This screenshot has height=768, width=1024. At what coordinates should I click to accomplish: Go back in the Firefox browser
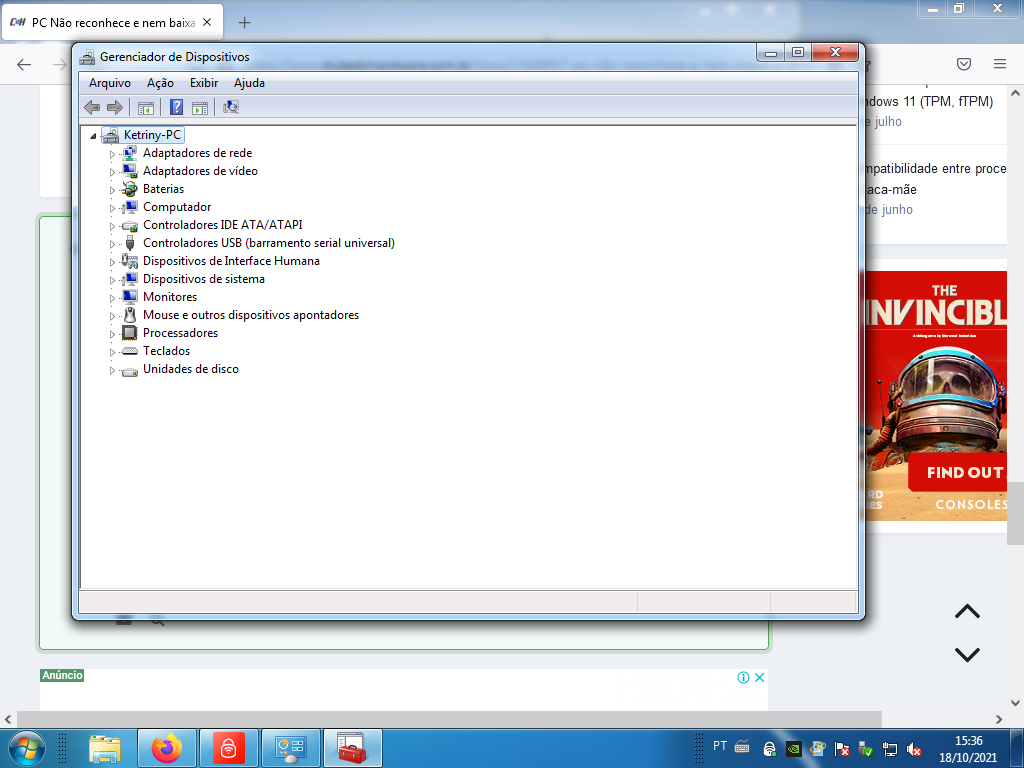tap(24, 64)
